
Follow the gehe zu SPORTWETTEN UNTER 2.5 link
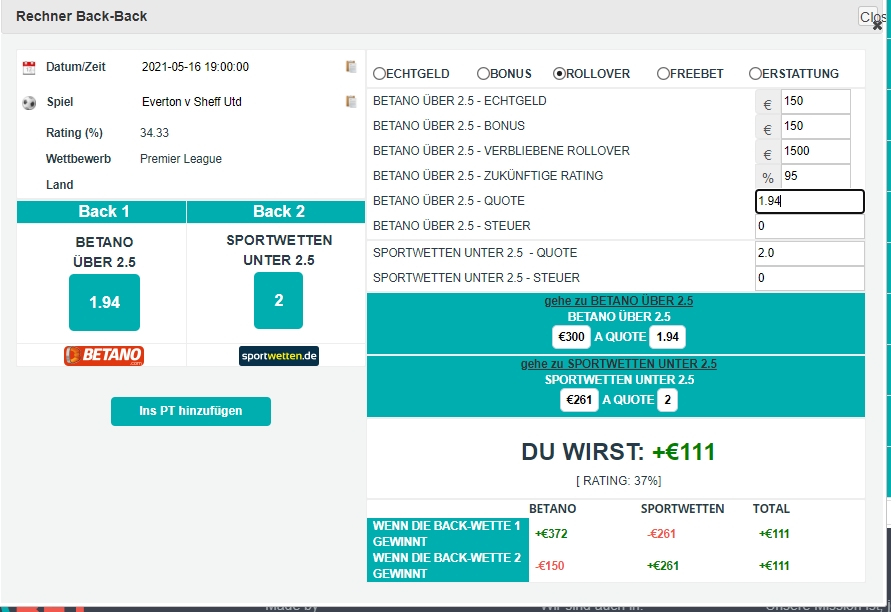tap(619, 364)
